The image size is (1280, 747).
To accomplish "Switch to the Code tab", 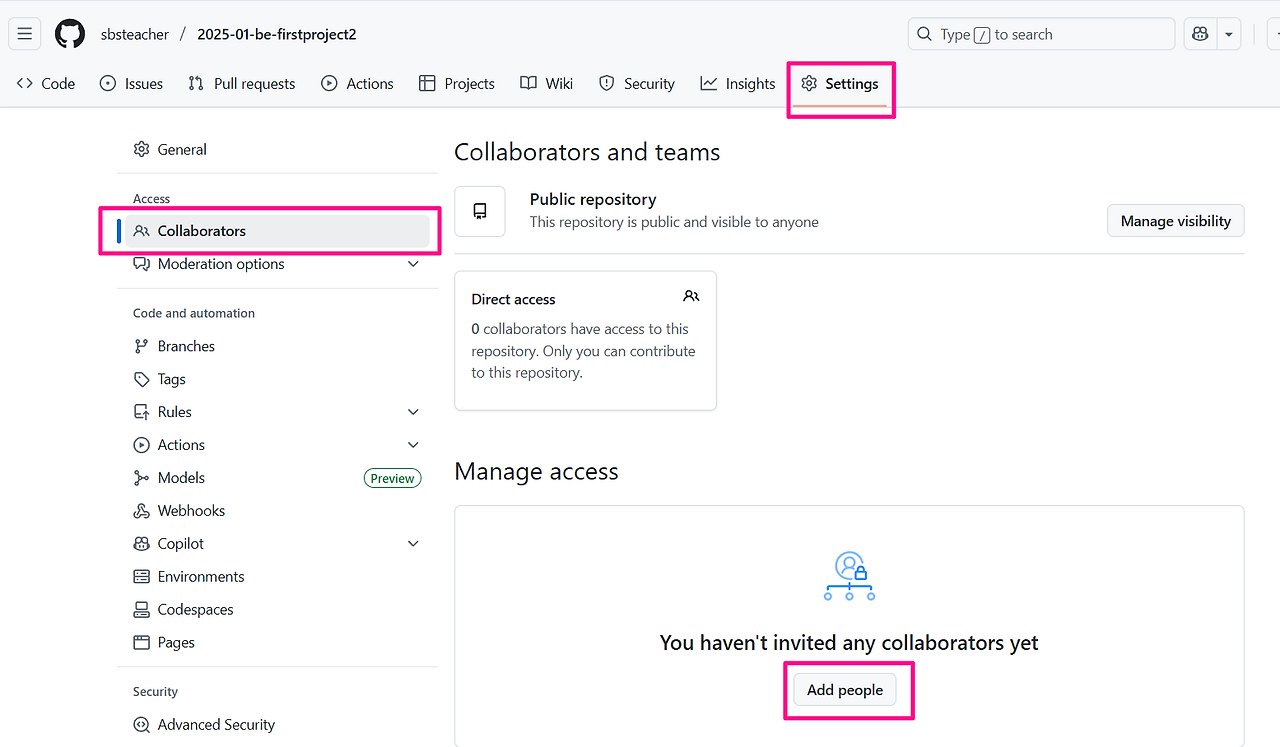I will pyautogui.click(x=46, y=84).
